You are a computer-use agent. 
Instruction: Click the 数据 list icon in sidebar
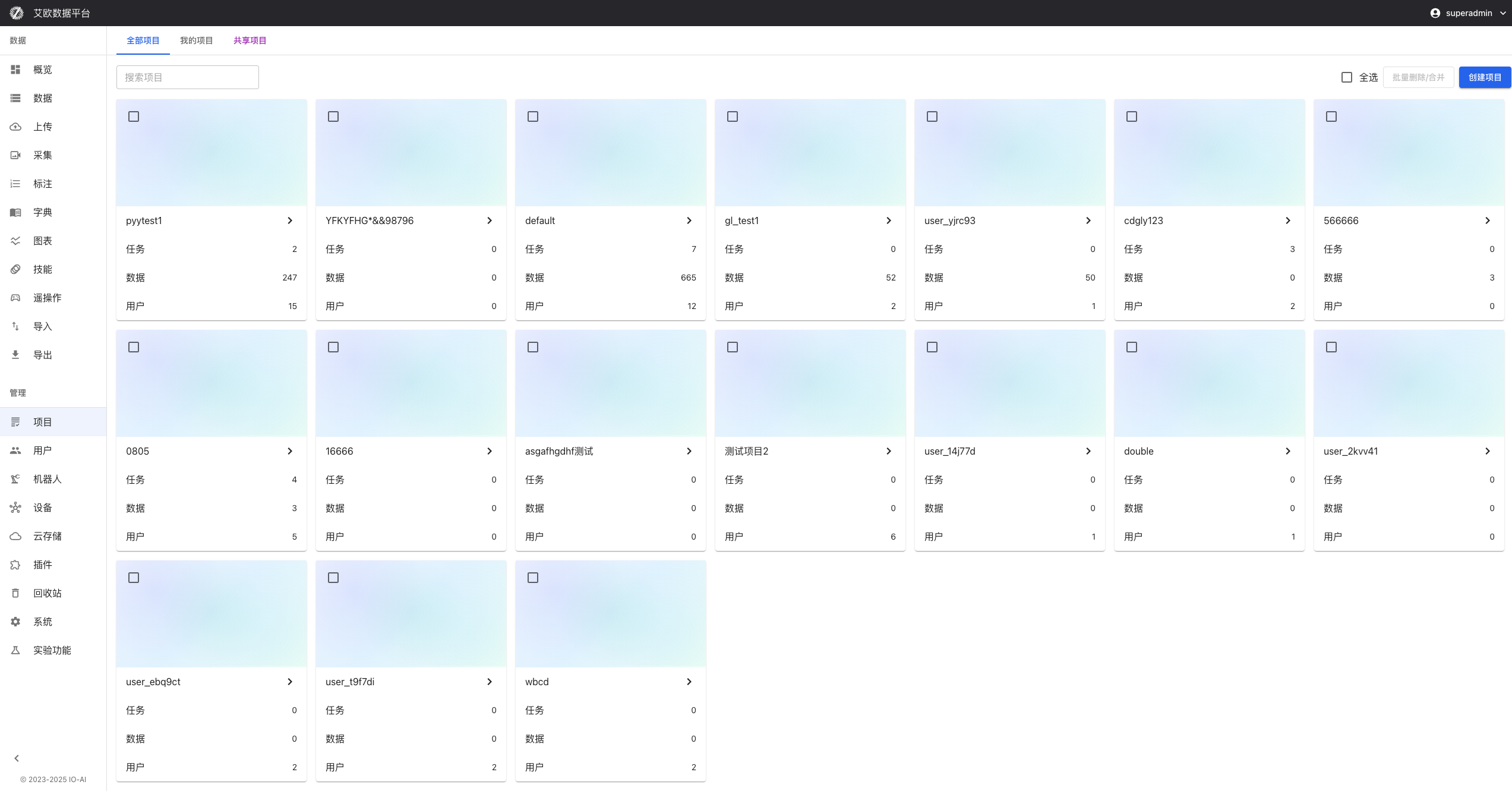[x=15, y=98]
